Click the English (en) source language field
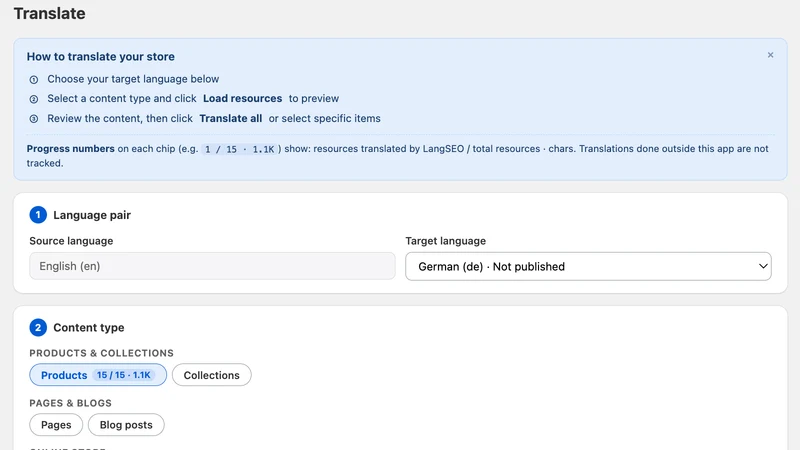 coord(212,266)
